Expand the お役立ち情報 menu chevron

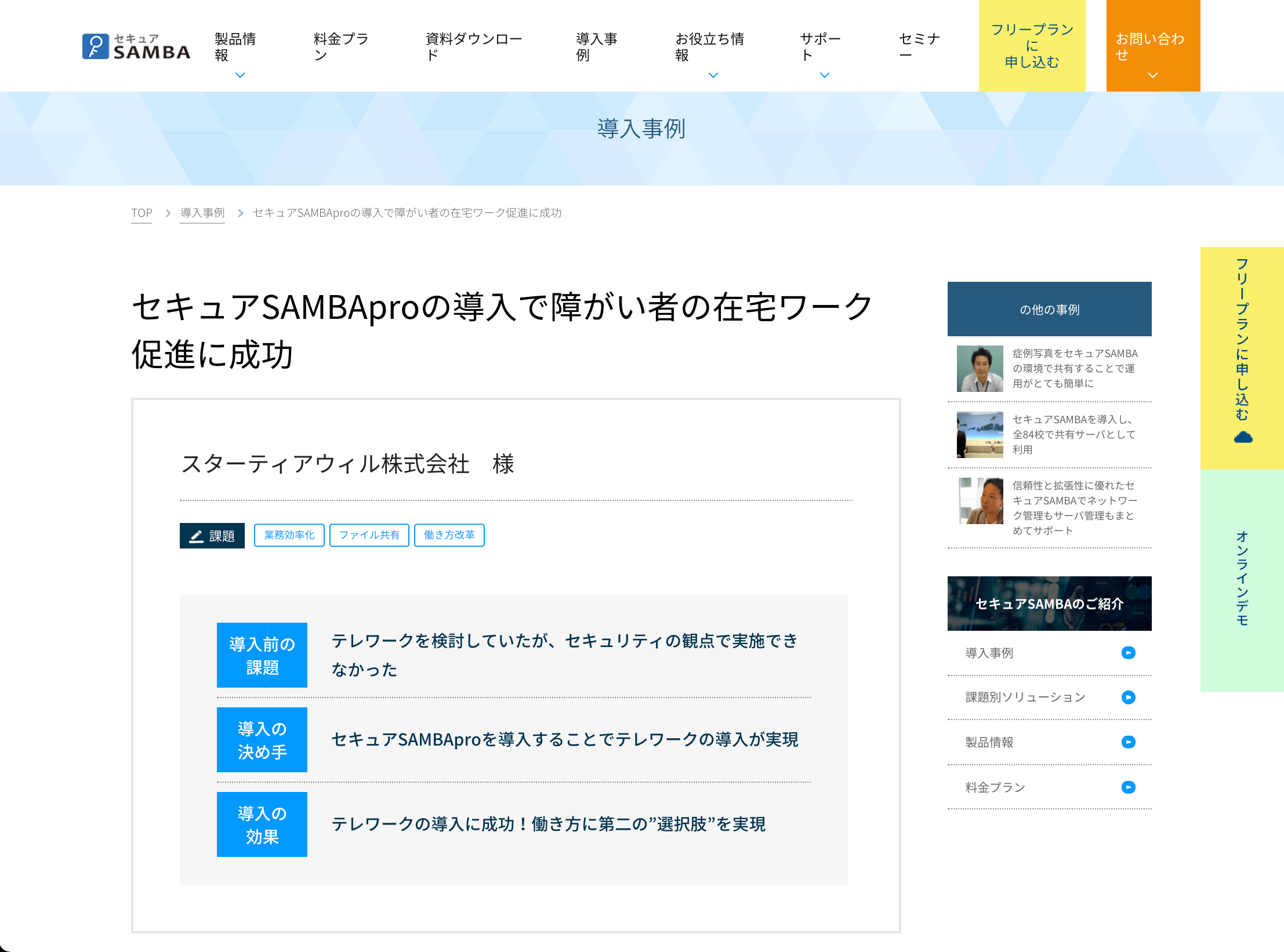point(713,75)
